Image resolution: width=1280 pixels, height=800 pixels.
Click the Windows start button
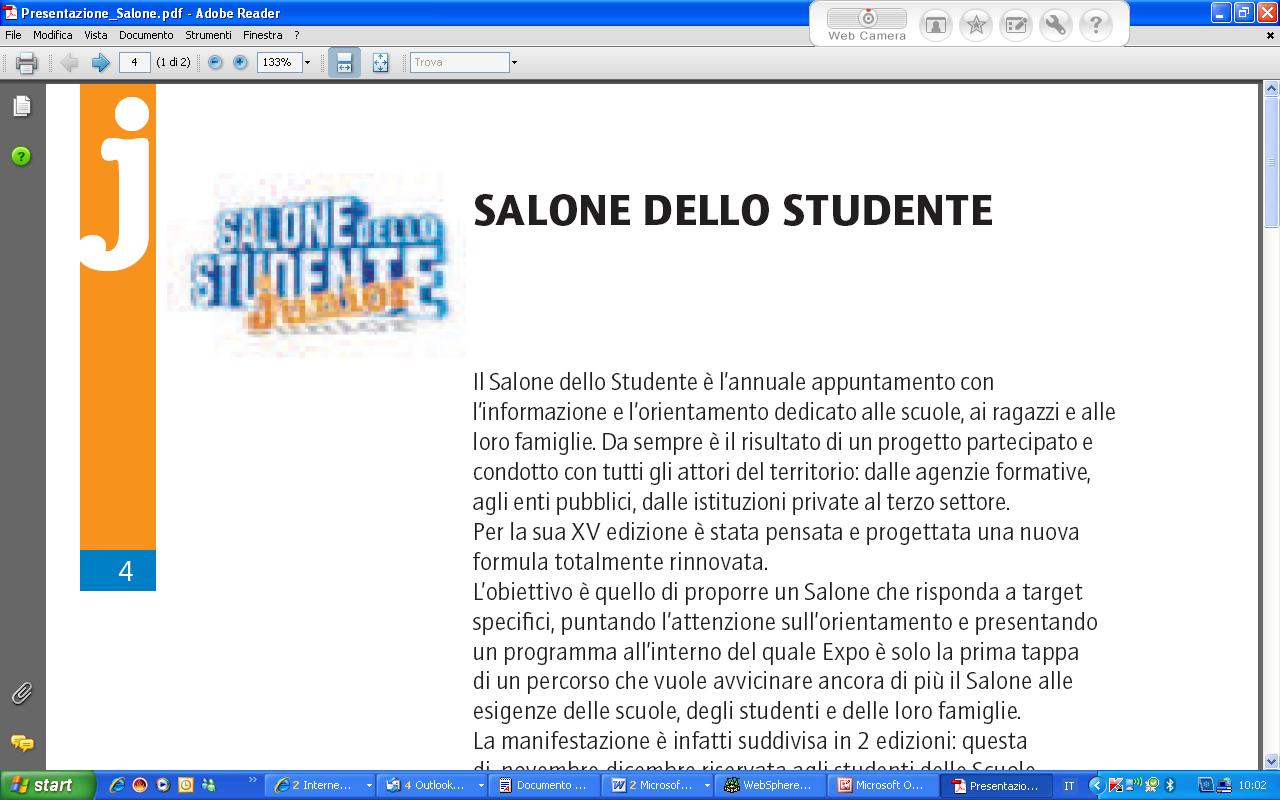tap(47, 785)
